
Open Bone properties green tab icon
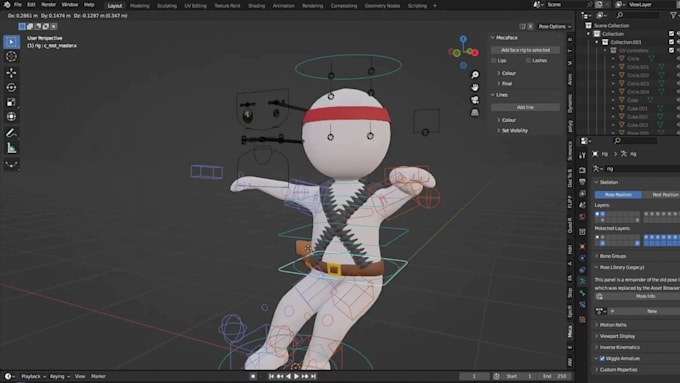582,293
